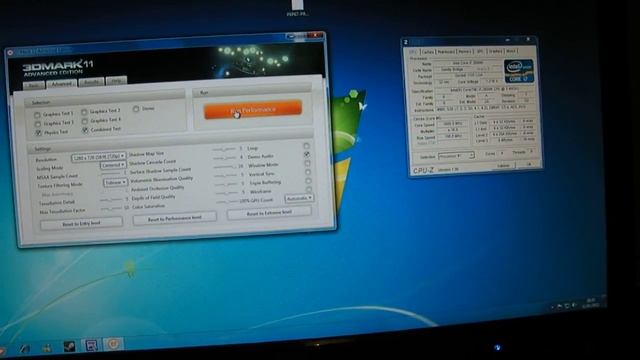Open the CPU-Z Processor Selection dropdown

click(x=456, y=156)
